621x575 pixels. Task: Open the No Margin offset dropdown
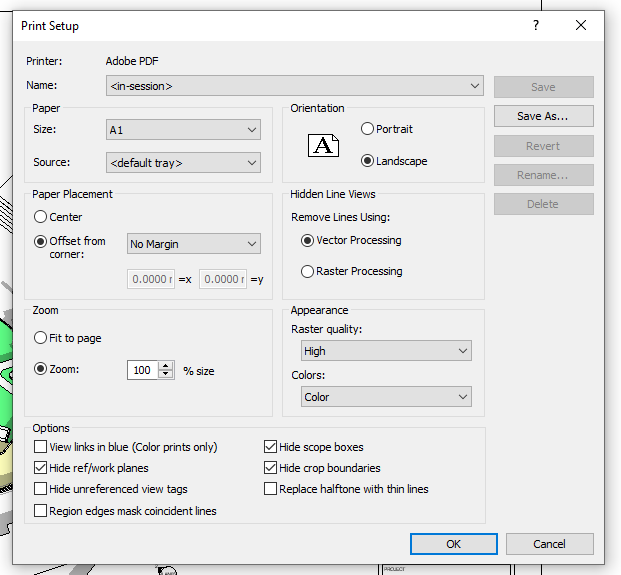click(x=194, y=244)
